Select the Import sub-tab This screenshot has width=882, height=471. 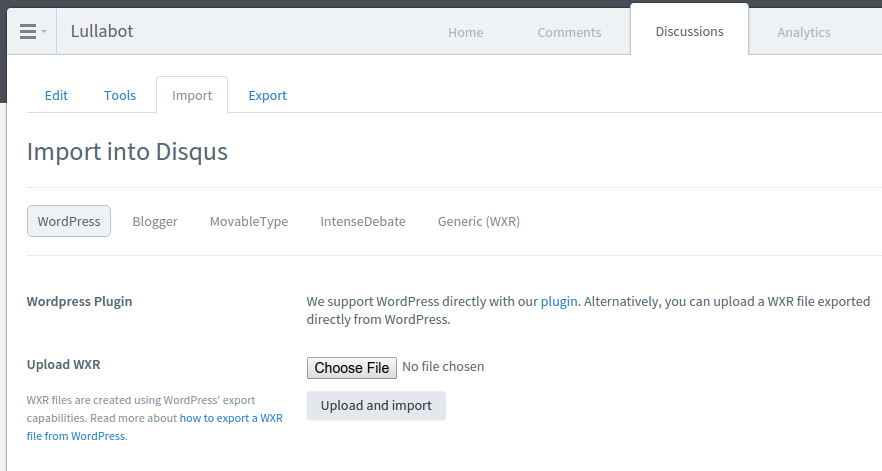click(x=192, y=95)
